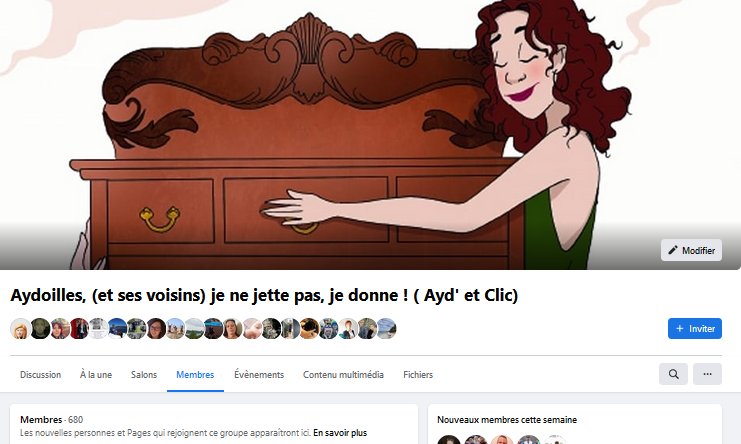Open the Évènements tab
This screenshot has width=741, height=444.
point(259,375)
